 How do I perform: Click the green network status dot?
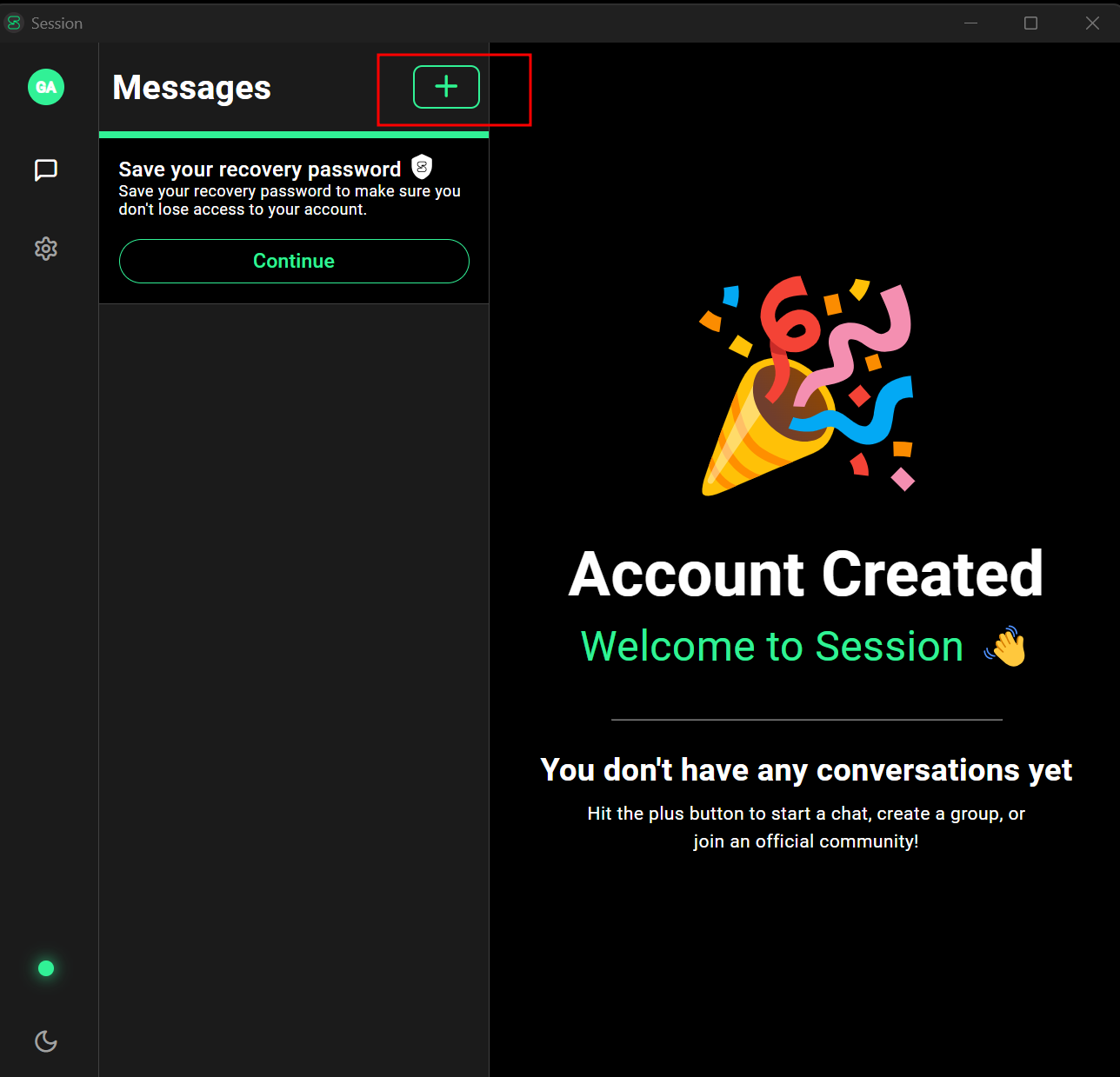tap(46, 968)
